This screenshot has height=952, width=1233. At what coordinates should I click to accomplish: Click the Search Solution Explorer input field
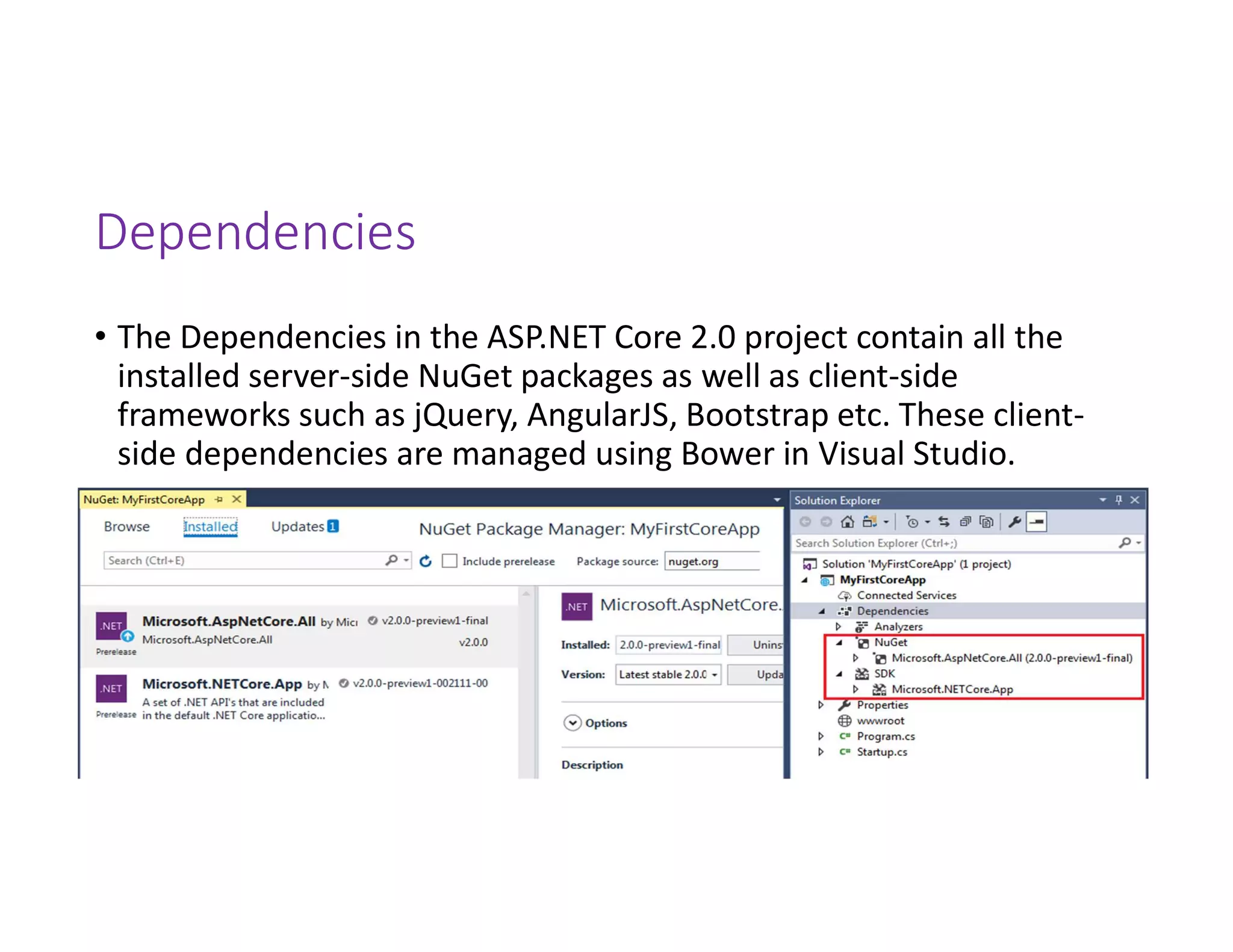click(x=955, y=543)
